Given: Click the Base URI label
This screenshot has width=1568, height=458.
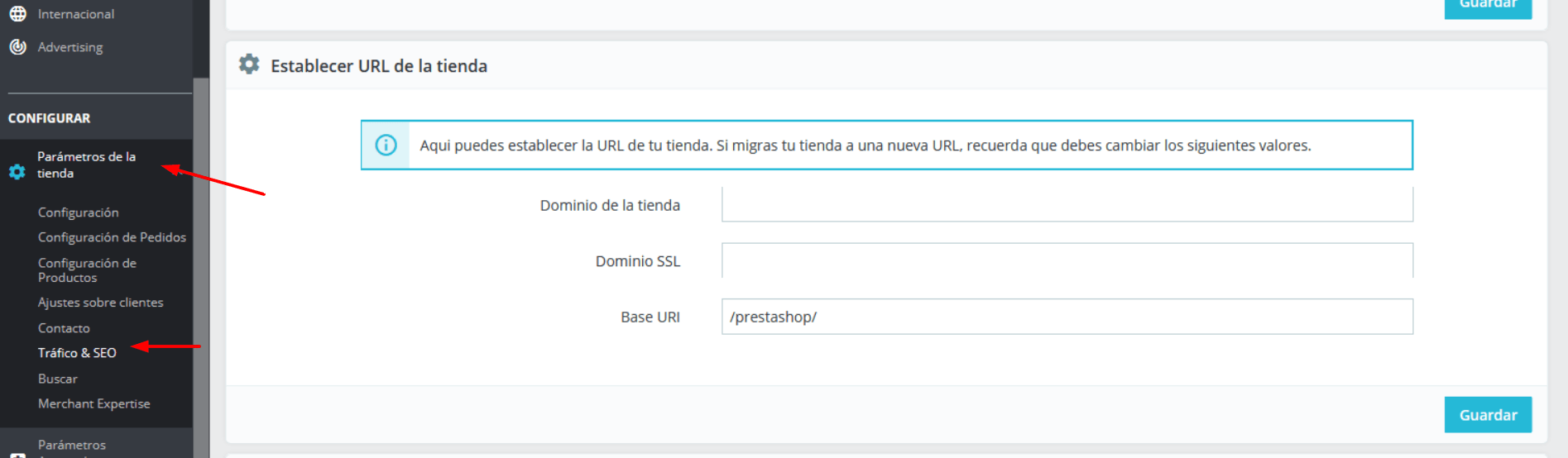Looking at the screenshot, I should pos(650,317).
